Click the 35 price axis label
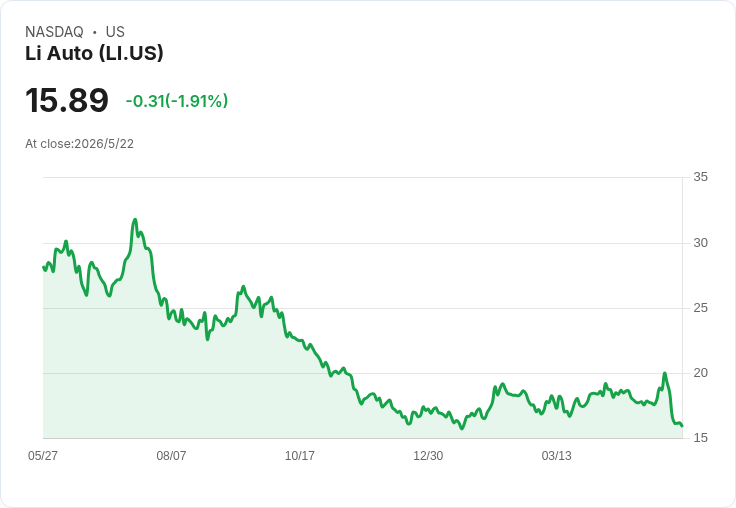Viewport: 736px width, 508px height. (x=700, y=177)
